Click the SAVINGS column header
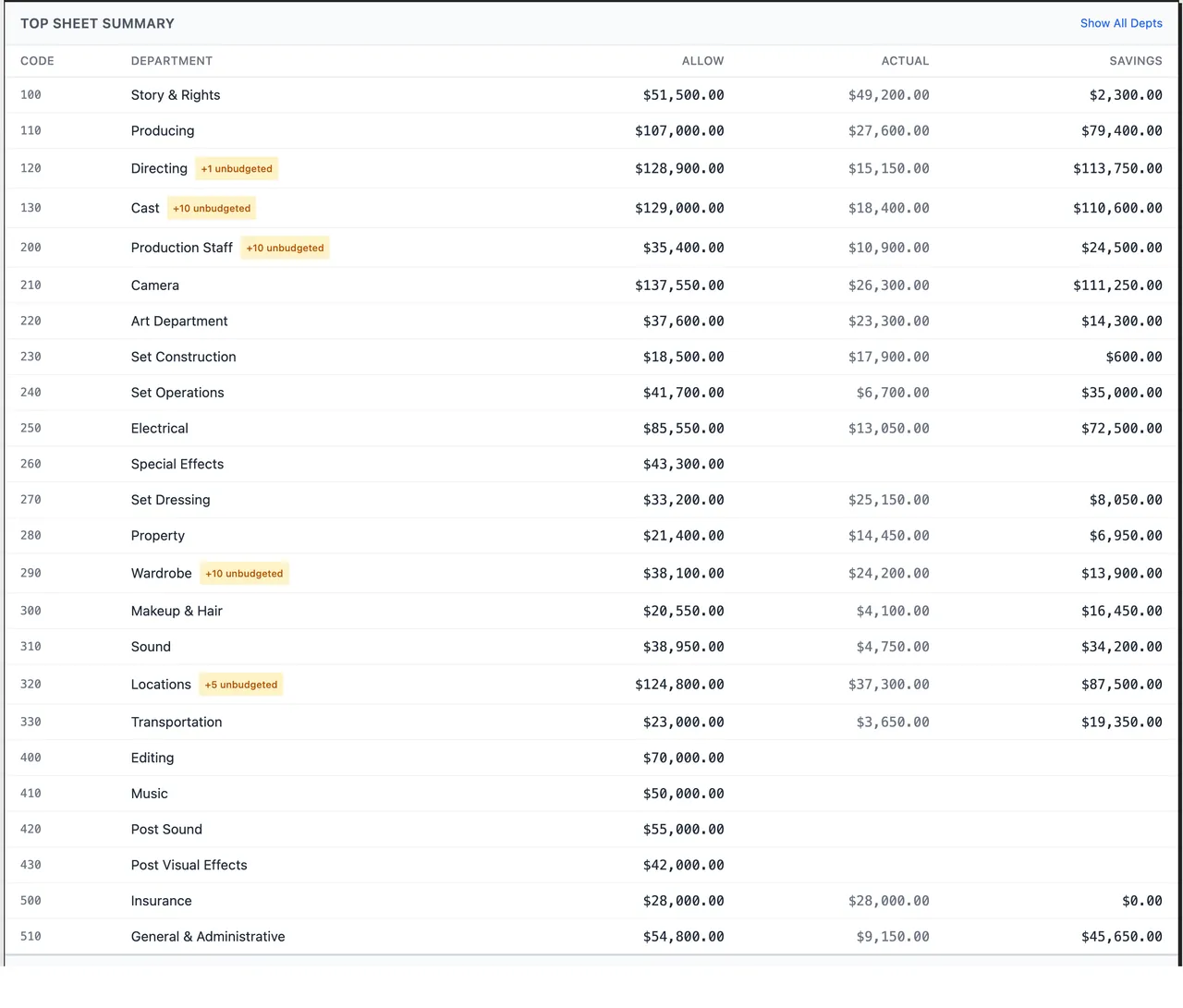 pos(1136,61)
